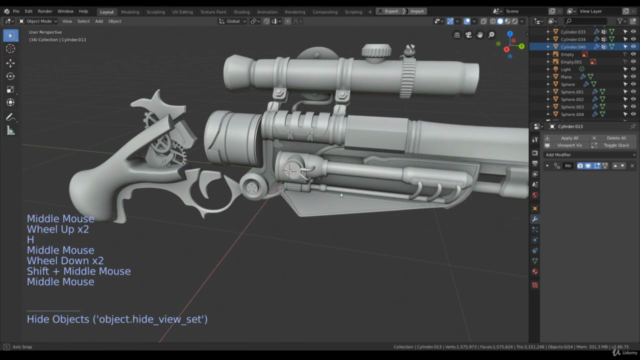
Task: Switch to the Shading workspace tab
Action: (x=242, y=12)
